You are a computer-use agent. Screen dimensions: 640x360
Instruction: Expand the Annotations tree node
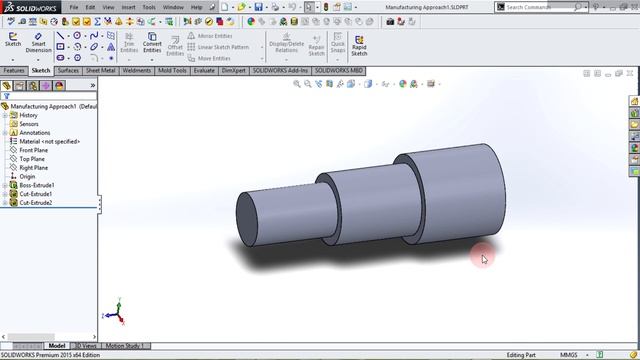pos(5,133)
